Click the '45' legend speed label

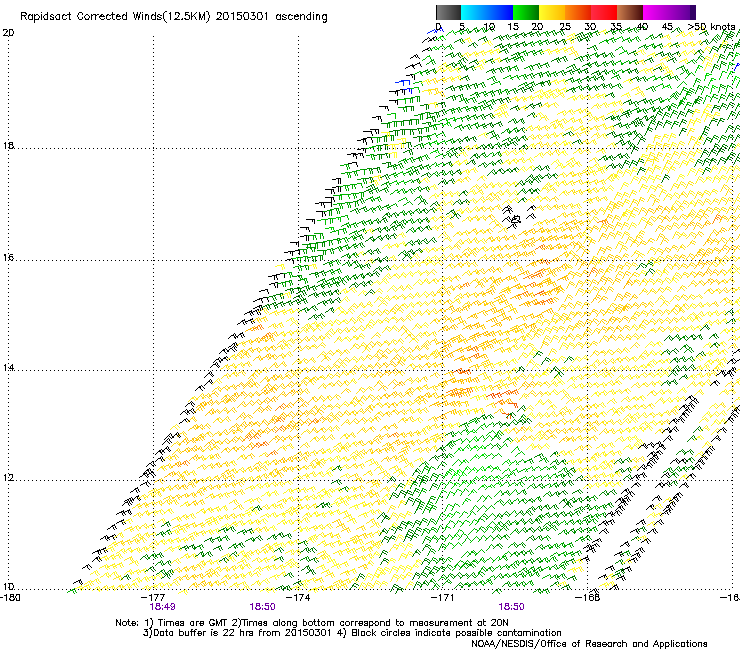tap(667, 27)
